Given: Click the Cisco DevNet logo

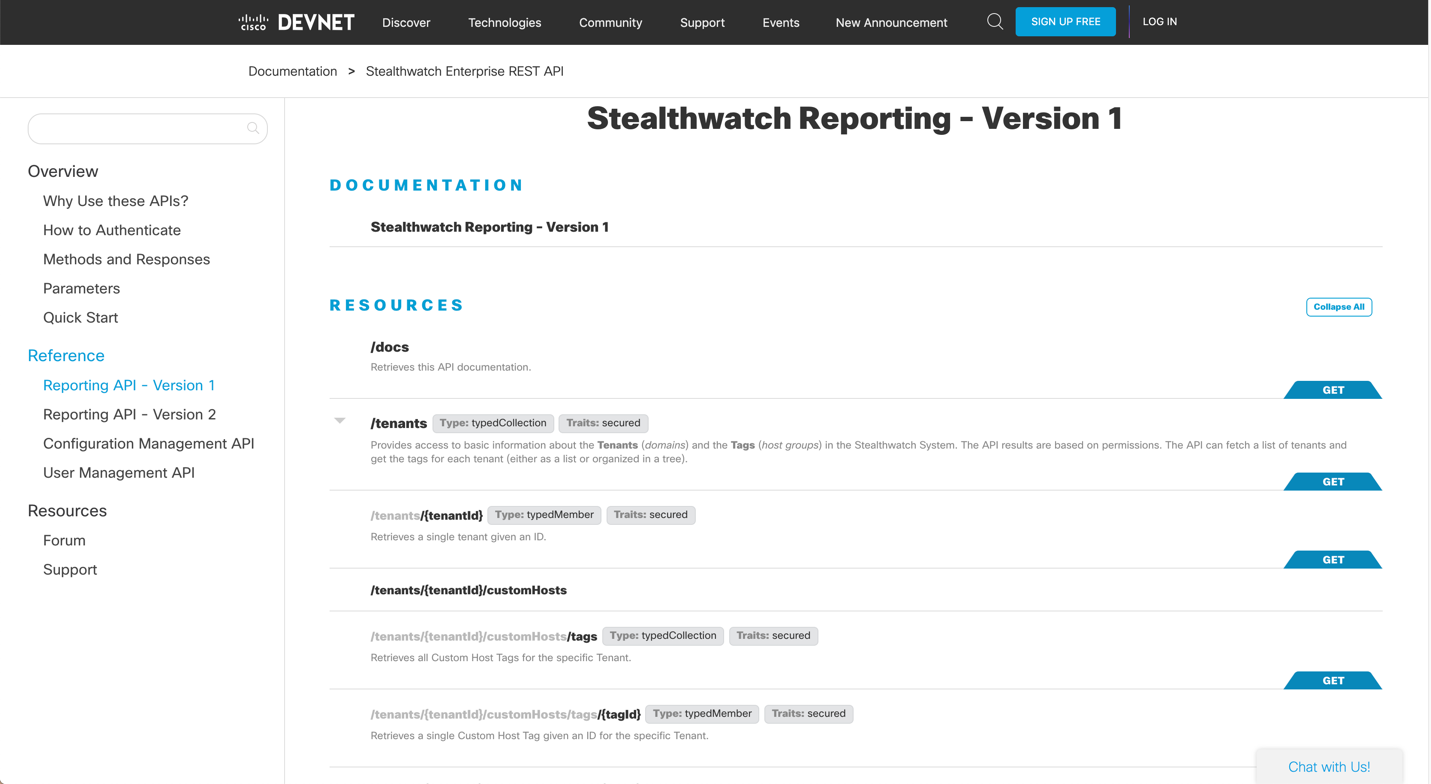Looking at the screenshot, I should click(296, 22).
